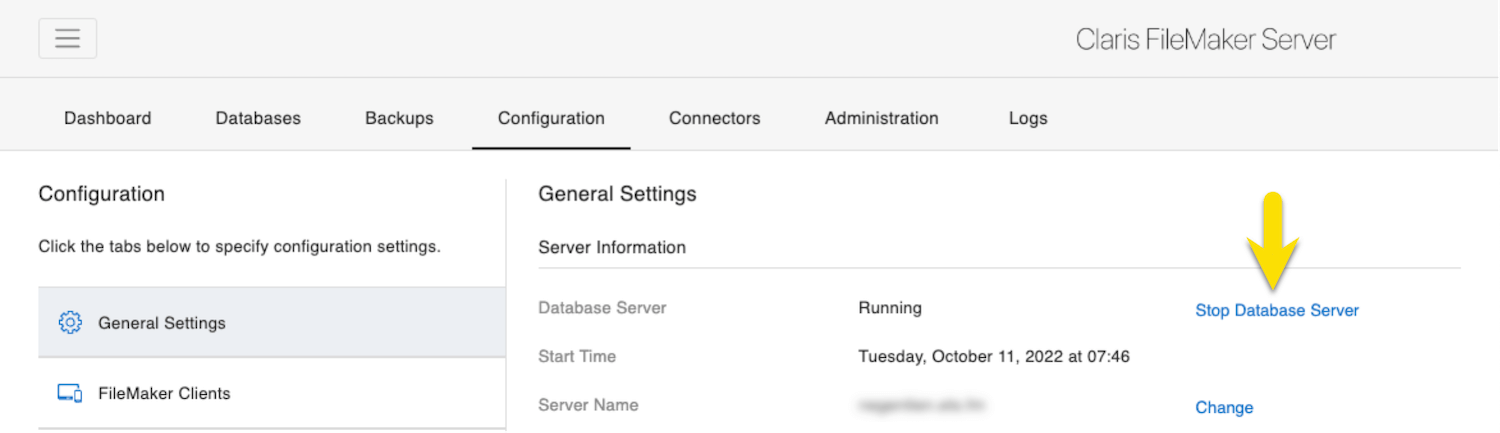Open the Connectors tab

(714, 118)
